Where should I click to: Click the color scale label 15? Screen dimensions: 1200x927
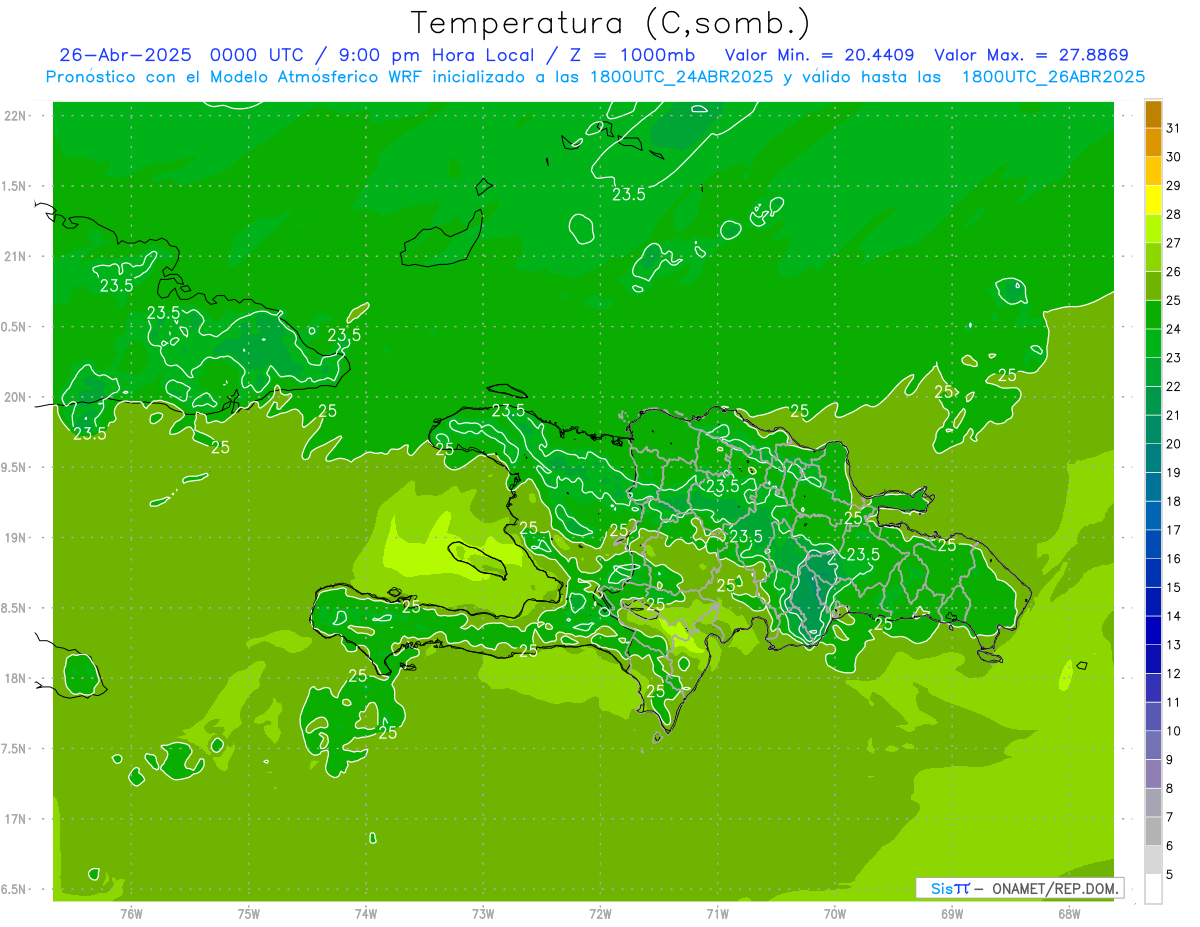[1174, 588]
